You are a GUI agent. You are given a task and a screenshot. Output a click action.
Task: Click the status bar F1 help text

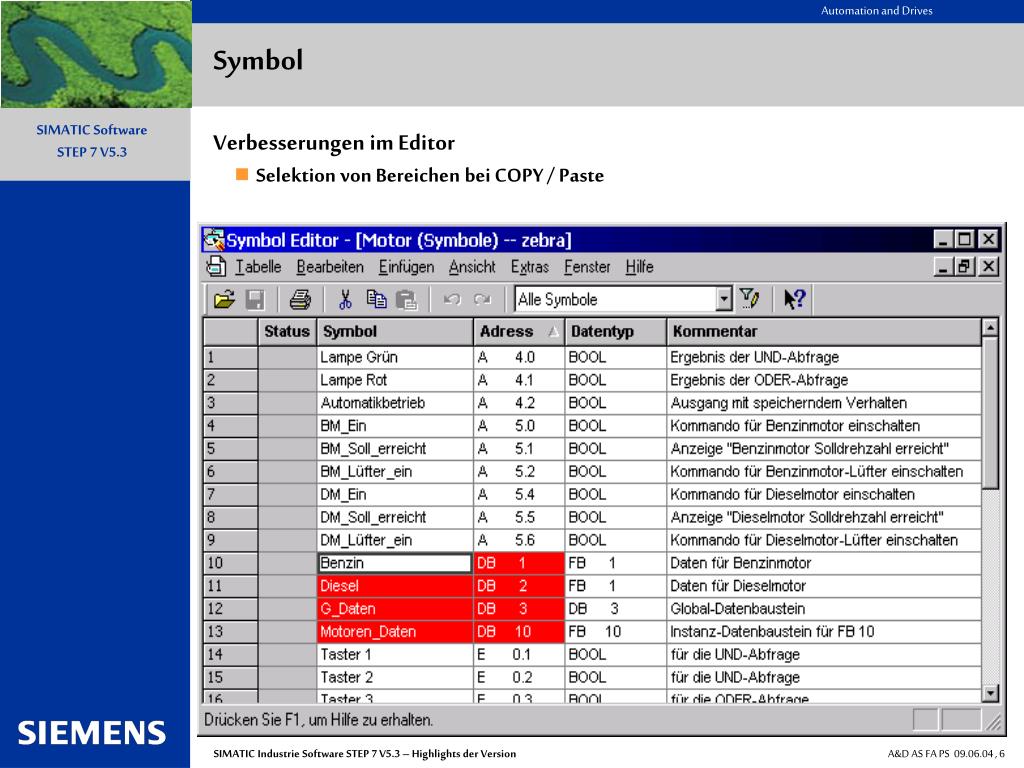(x=319, y=720)
